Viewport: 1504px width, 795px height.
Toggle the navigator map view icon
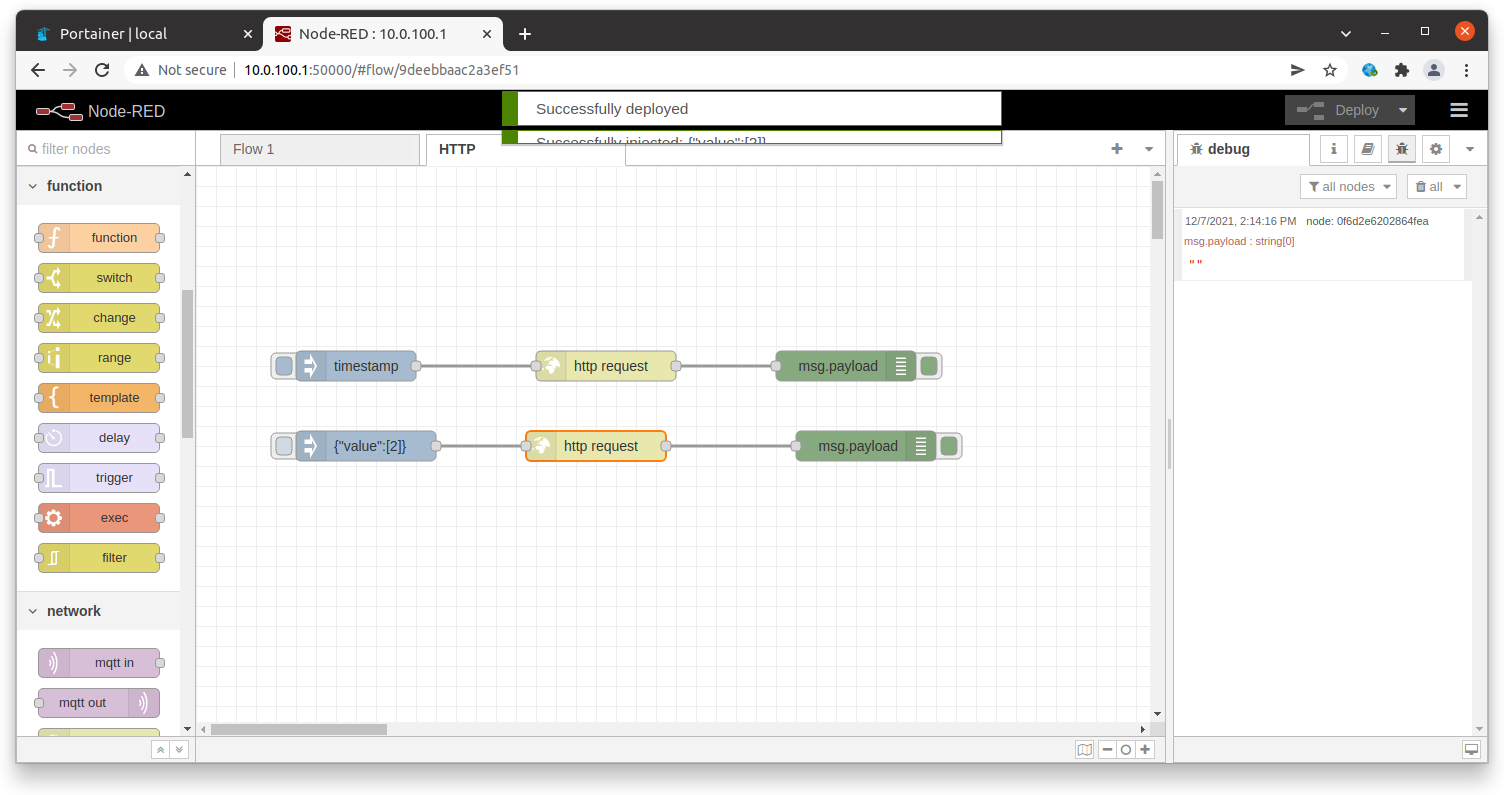click(1085, 749)
